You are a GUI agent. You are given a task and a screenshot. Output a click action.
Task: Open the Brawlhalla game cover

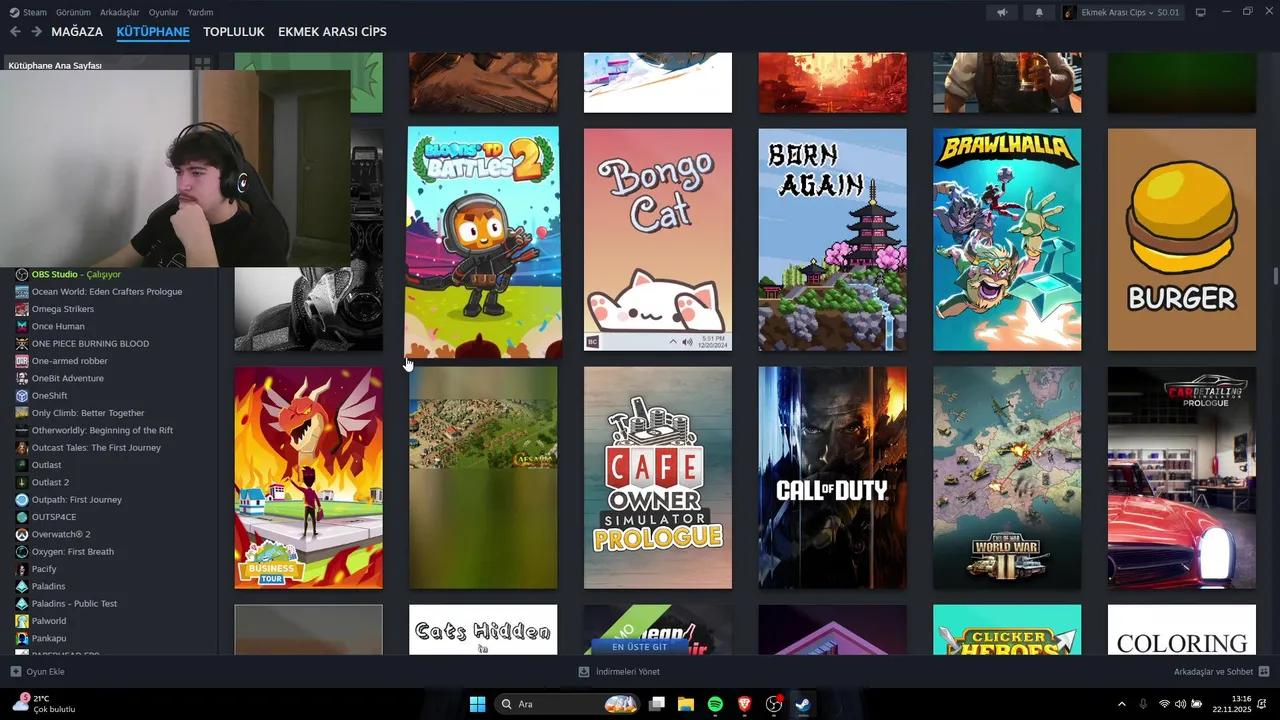point(1007,239)
